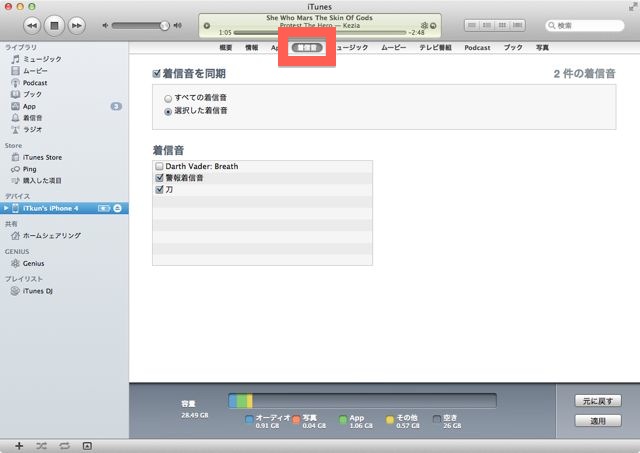
Task: Adjust the volume slider knob
Action: [x=164, y=26]
